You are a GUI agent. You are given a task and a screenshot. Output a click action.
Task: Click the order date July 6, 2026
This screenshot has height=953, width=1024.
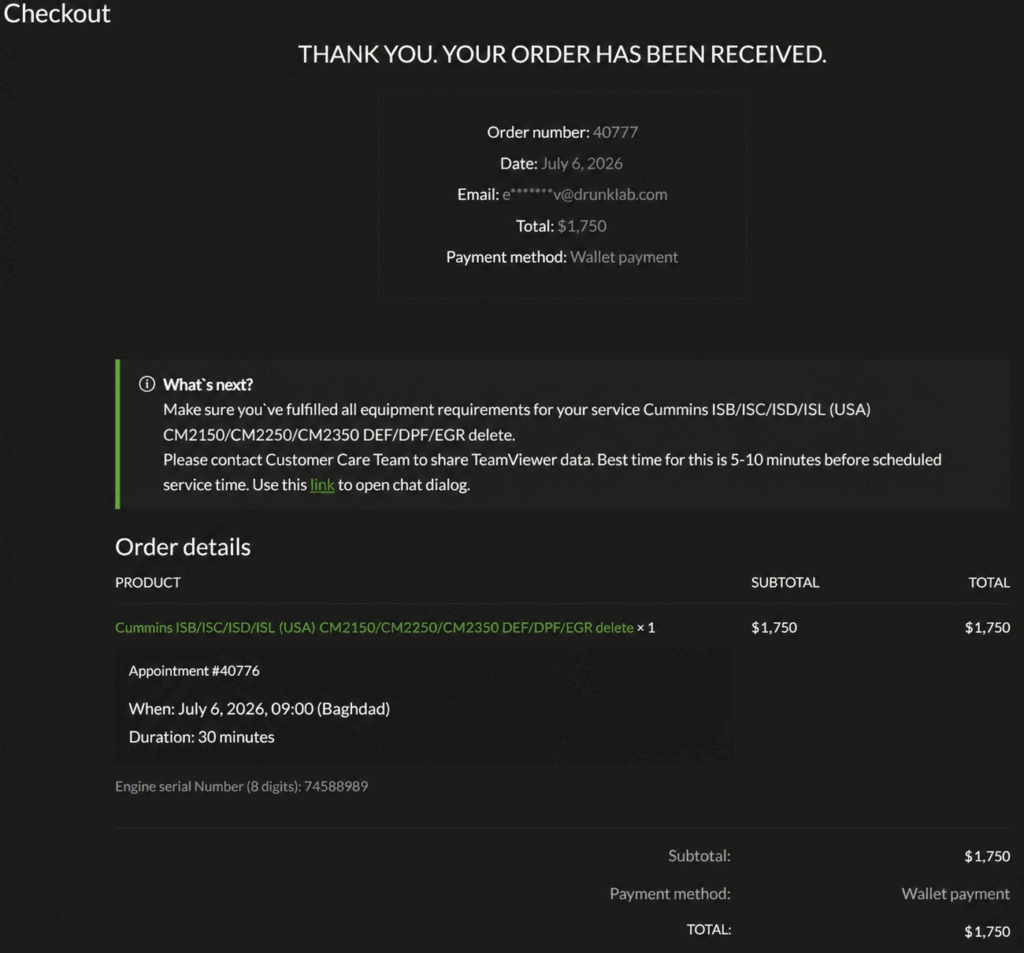pos(581,163)
